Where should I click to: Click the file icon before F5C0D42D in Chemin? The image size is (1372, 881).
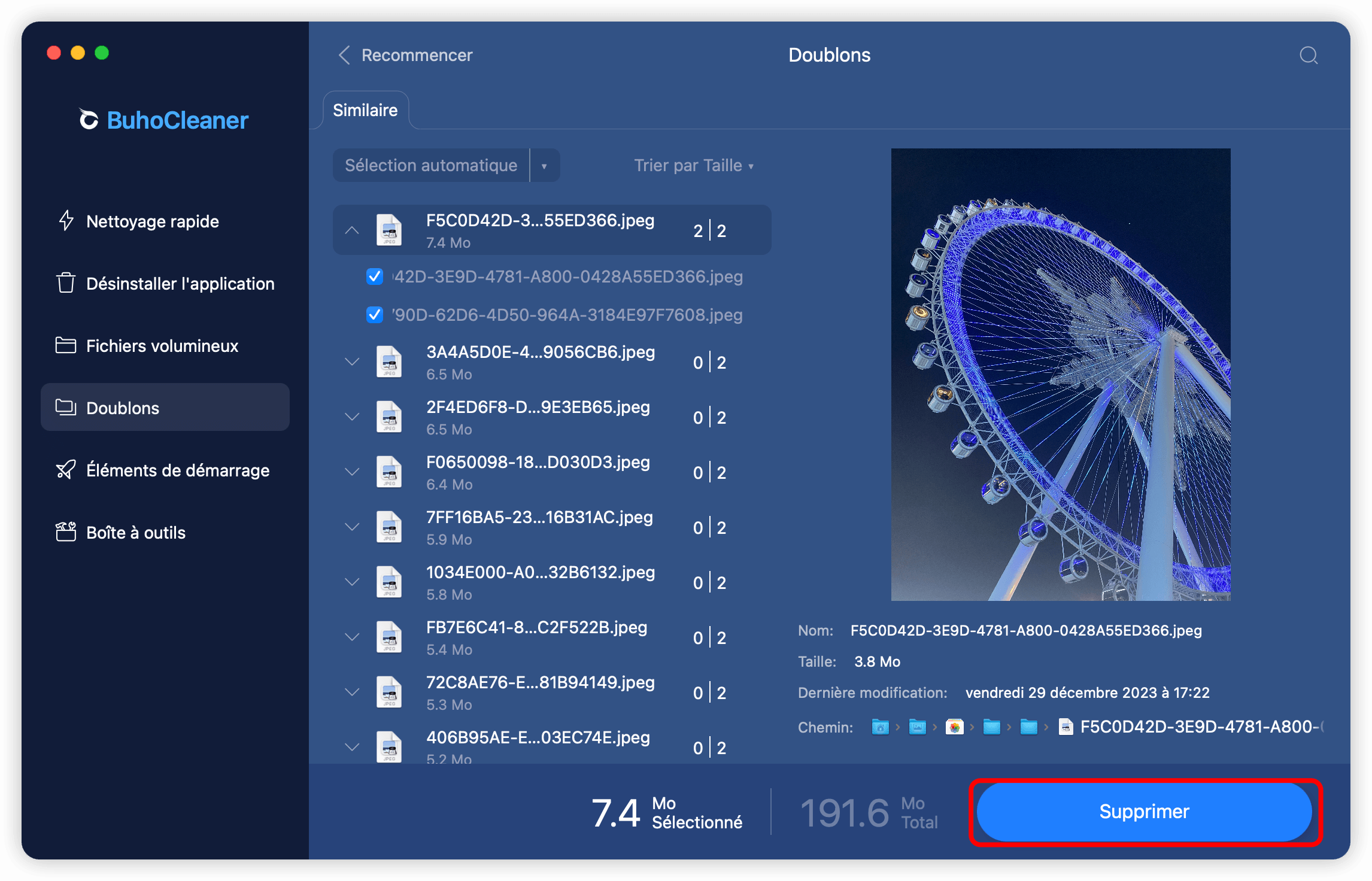[x=1066, y=727]
